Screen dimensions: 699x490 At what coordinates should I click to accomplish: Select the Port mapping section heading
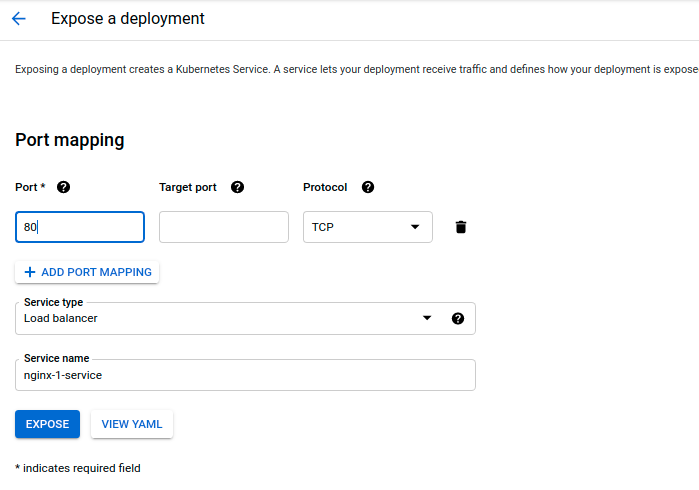click(x=70, y=140)
